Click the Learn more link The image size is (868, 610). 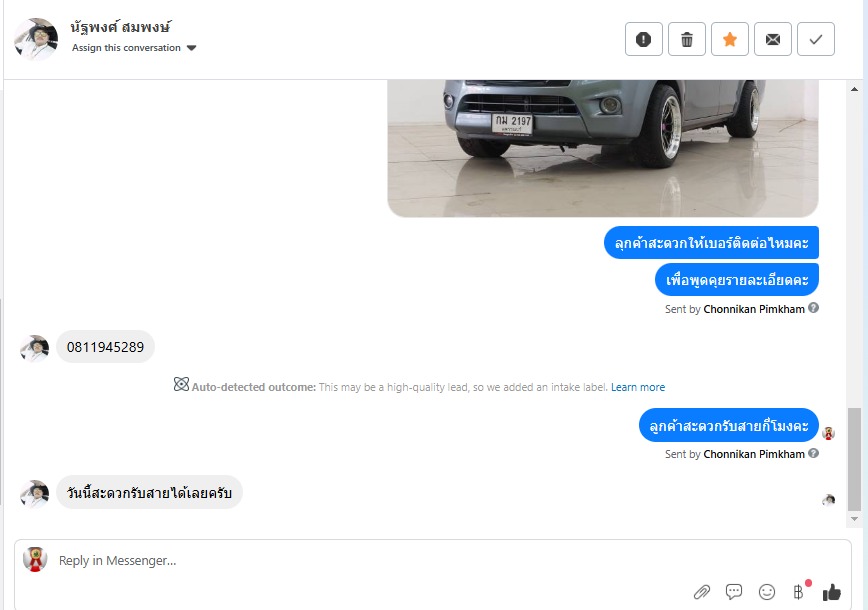point(638,387)
